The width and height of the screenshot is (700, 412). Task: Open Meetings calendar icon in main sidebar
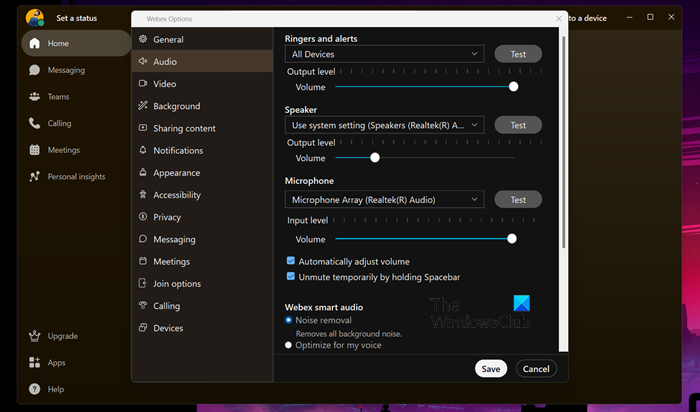click(x=34, y=150)
